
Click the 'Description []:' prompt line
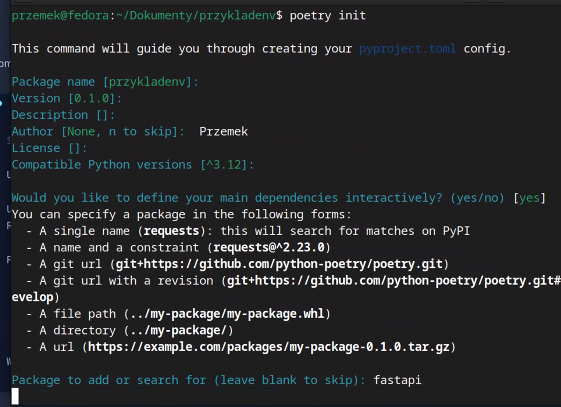(63, 115)
